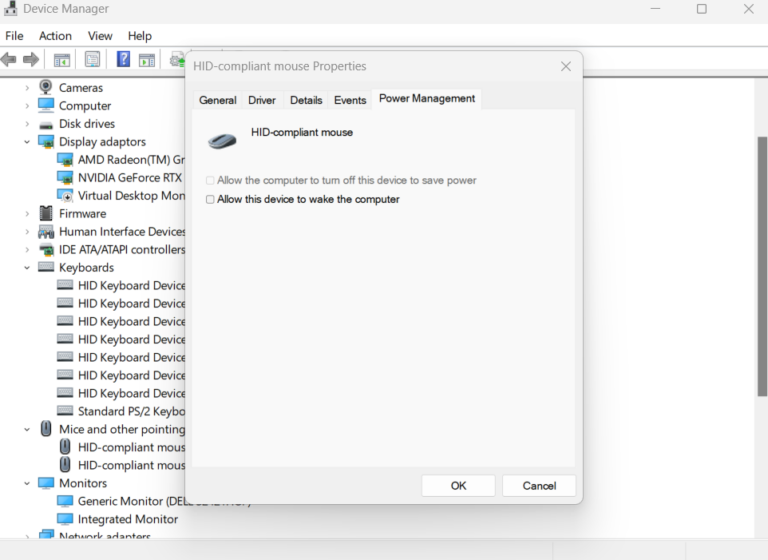Click the Forward arrow in the toolbar
Image resolution: width=768 pixels, height=560 pixels.
point(31,60)
